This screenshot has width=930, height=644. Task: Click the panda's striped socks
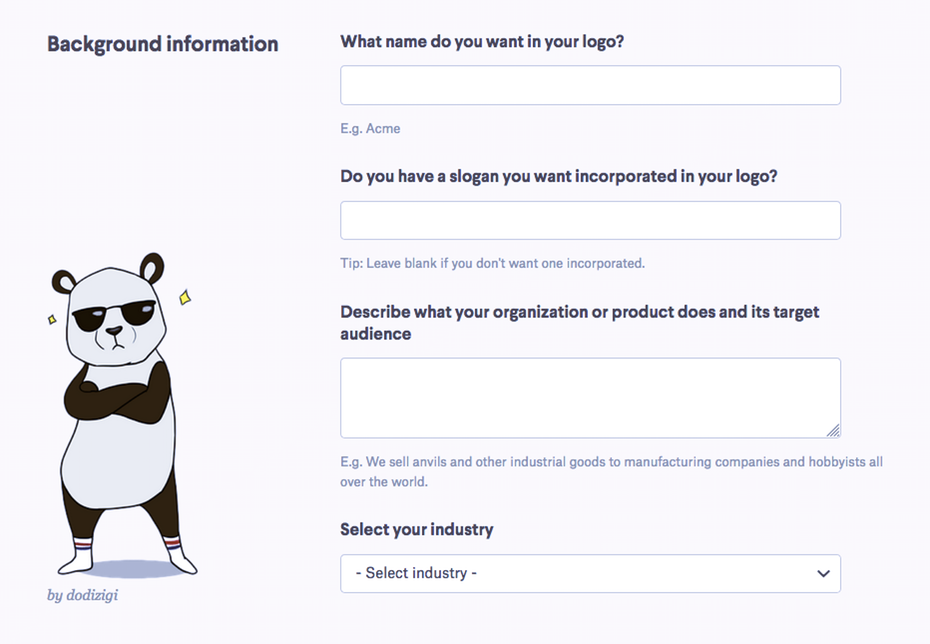click(127, 546)
